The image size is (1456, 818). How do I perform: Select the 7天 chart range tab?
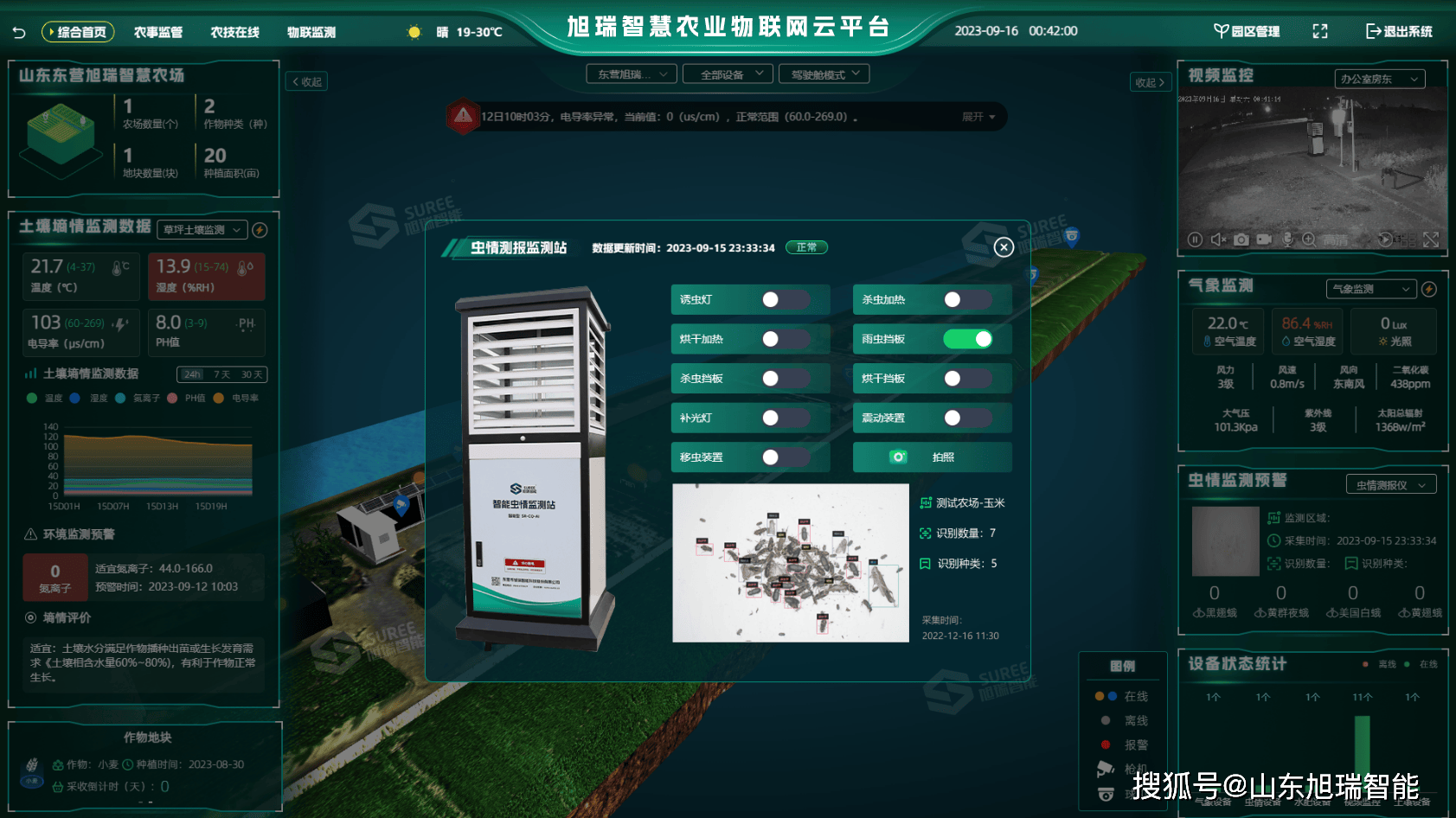(222, 374)
